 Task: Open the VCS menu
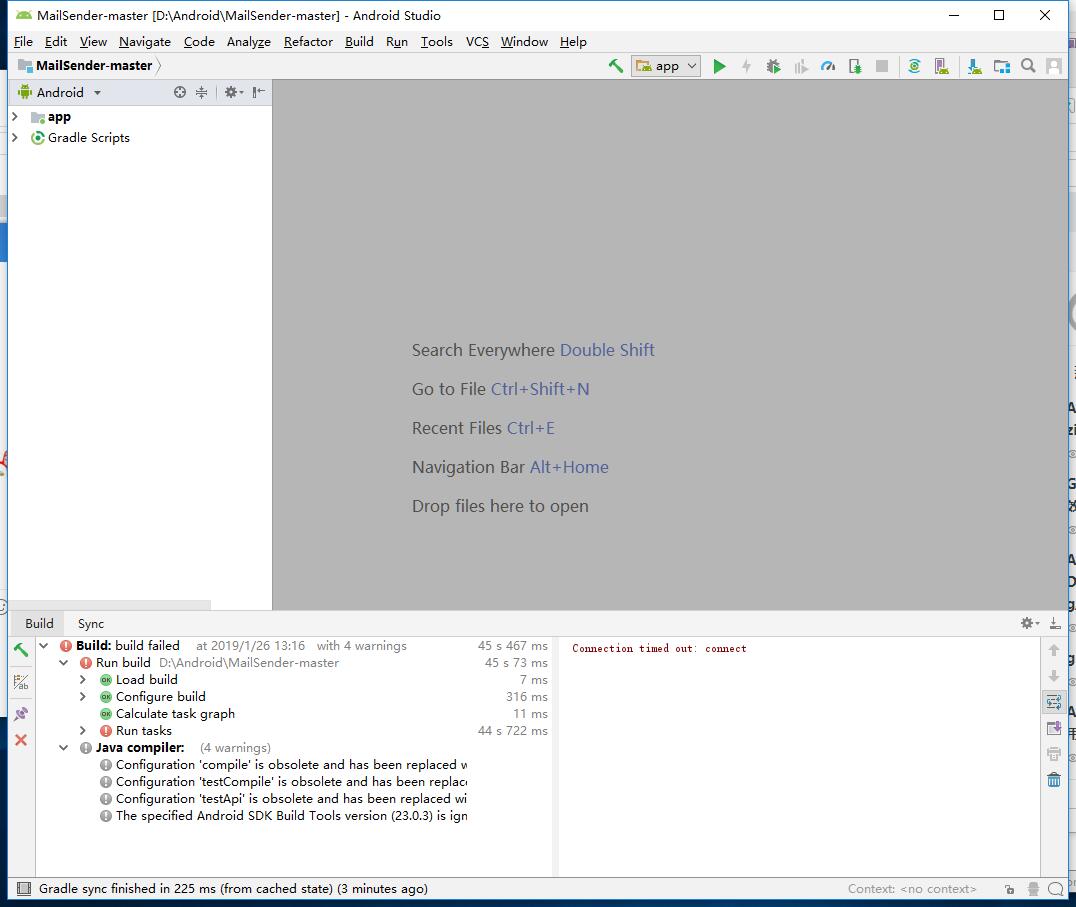pos(477,42)
